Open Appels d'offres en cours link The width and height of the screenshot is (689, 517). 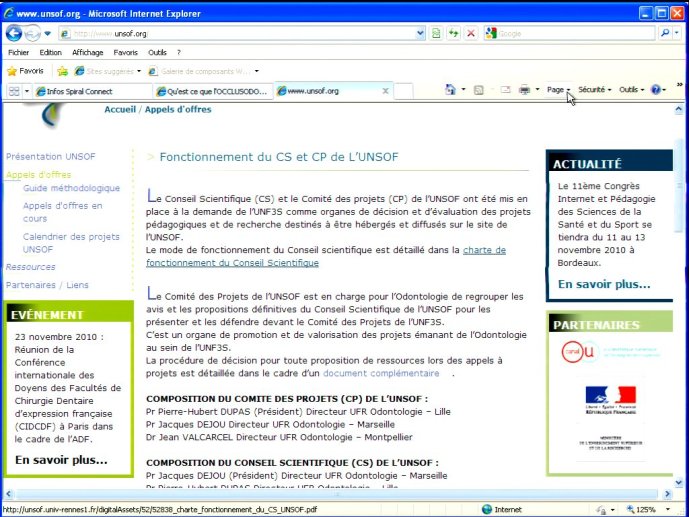[62, 212]
